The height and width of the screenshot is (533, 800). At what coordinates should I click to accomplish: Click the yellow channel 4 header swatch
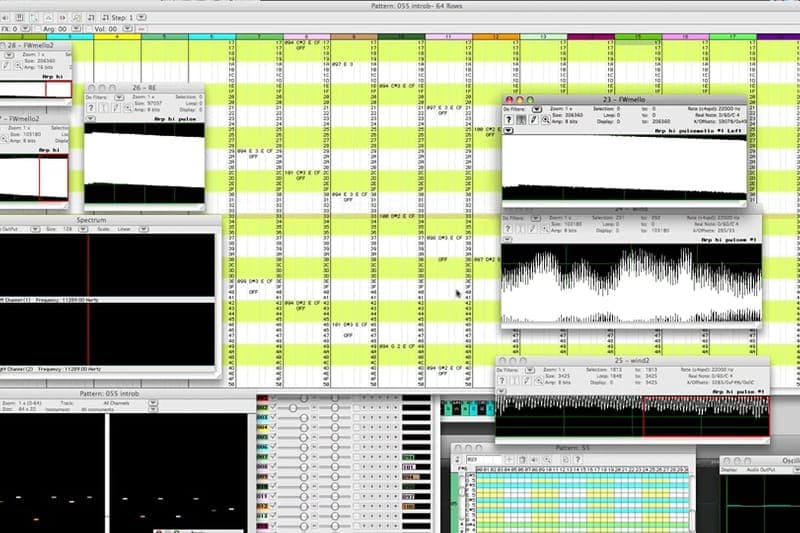(x=117, y=37)
